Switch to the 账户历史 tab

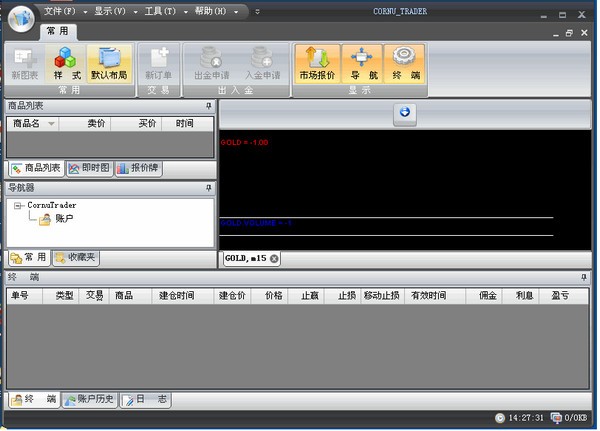pos(90,400)
